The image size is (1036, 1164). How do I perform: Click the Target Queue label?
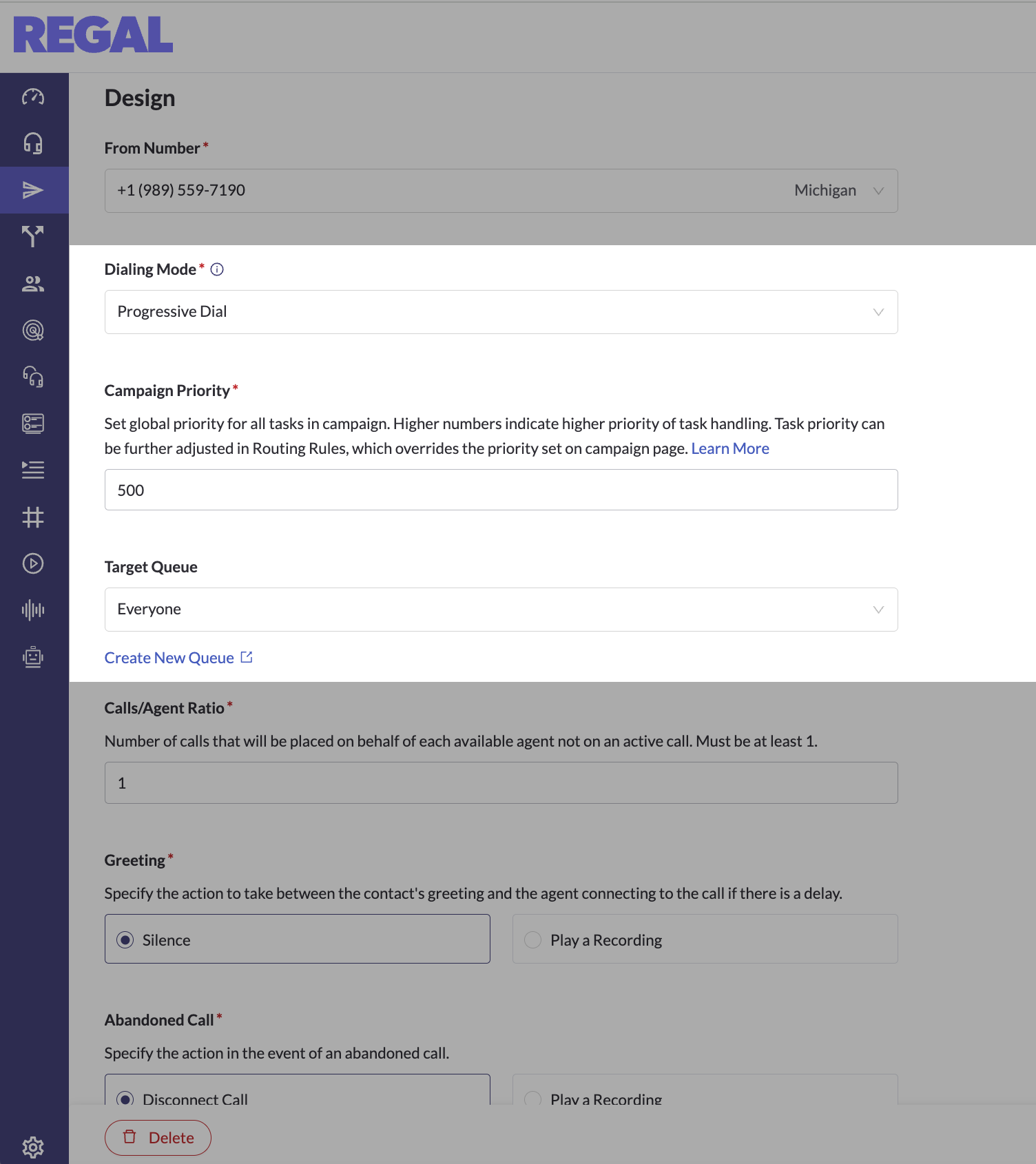point(151,567)
